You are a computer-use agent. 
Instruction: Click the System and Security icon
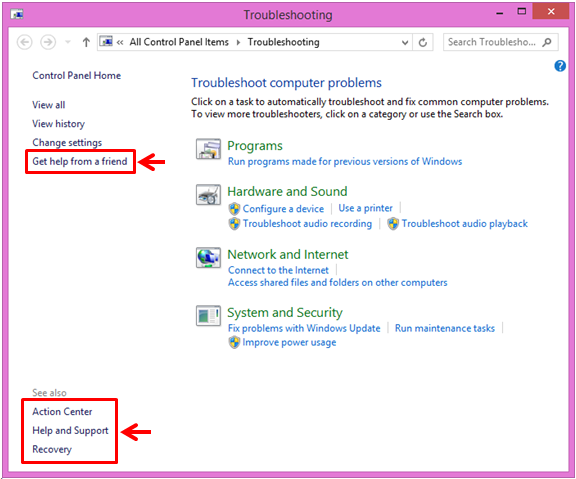(208, 316)
